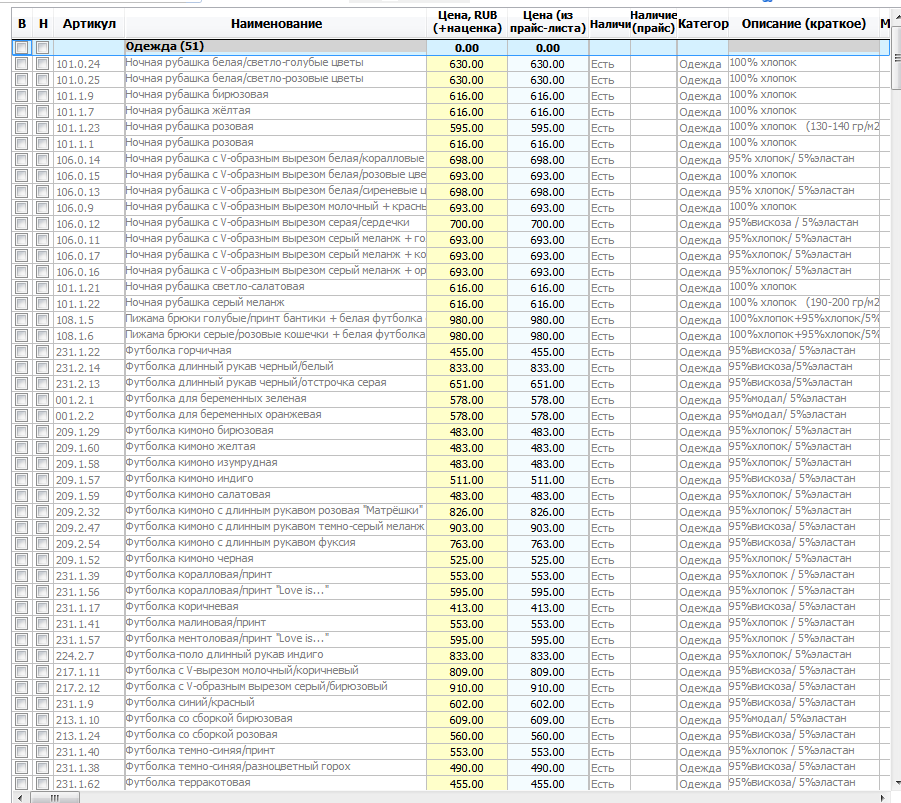Tick the В checkbox for article 101.0.24
This screenshot has height=803, width=901.
click(22, 64)
